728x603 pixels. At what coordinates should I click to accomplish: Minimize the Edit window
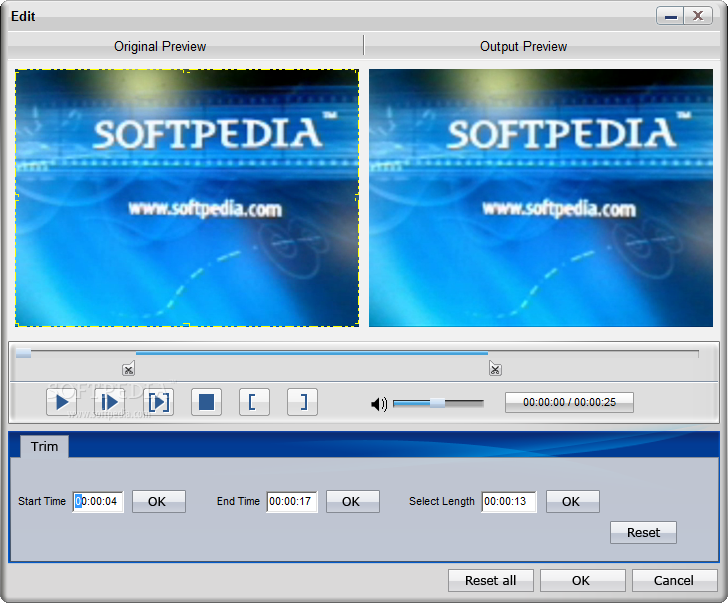670,16
